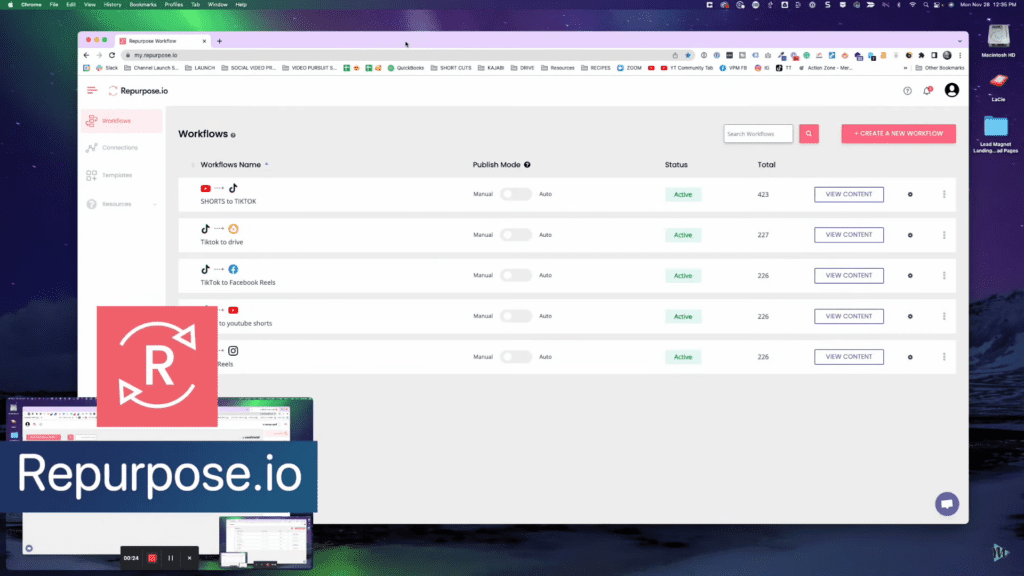Click the Facebook icon in TikTok to Facebook Reels row
The width and height of the screenshot is (1024, 576).
[x=233, y=269]
